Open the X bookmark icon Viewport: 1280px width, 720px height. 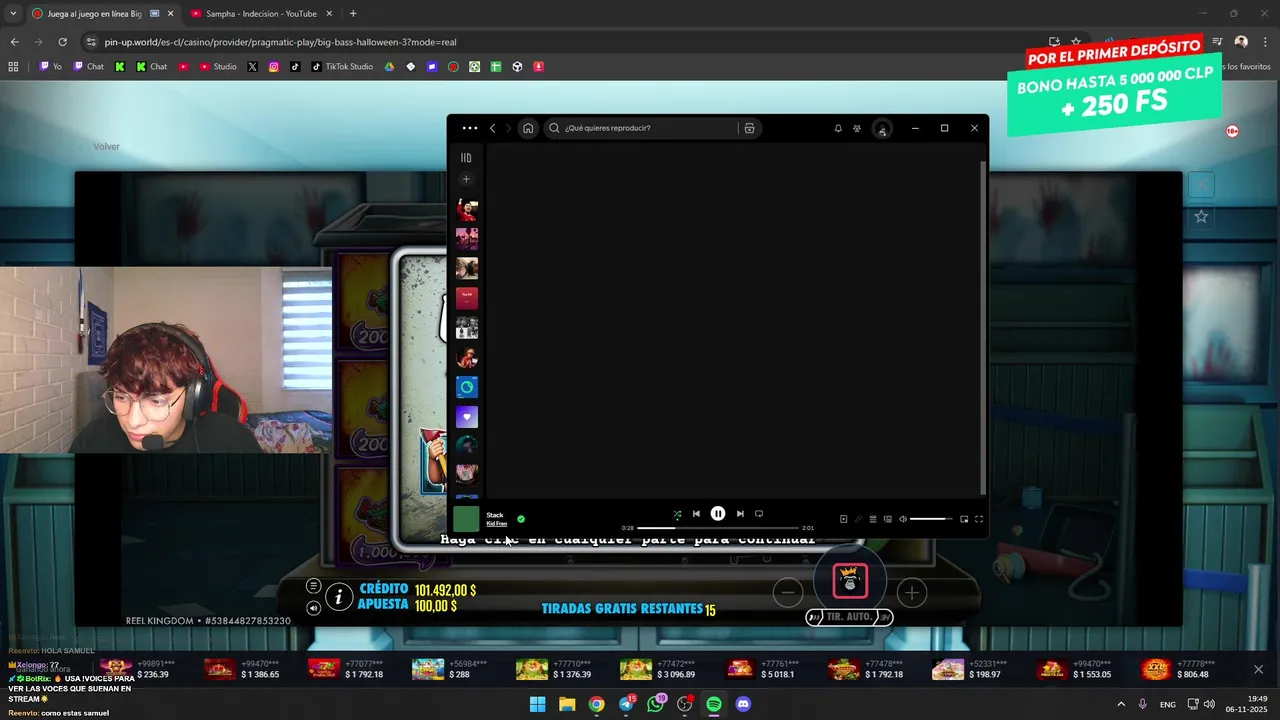point(252,67)
